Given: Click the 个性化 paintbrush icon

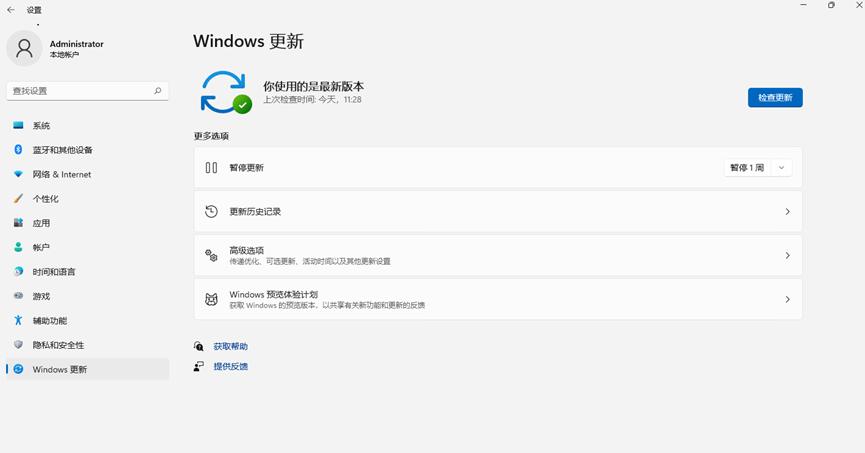Looking at the screenshot, I should [x=18, y=198].
